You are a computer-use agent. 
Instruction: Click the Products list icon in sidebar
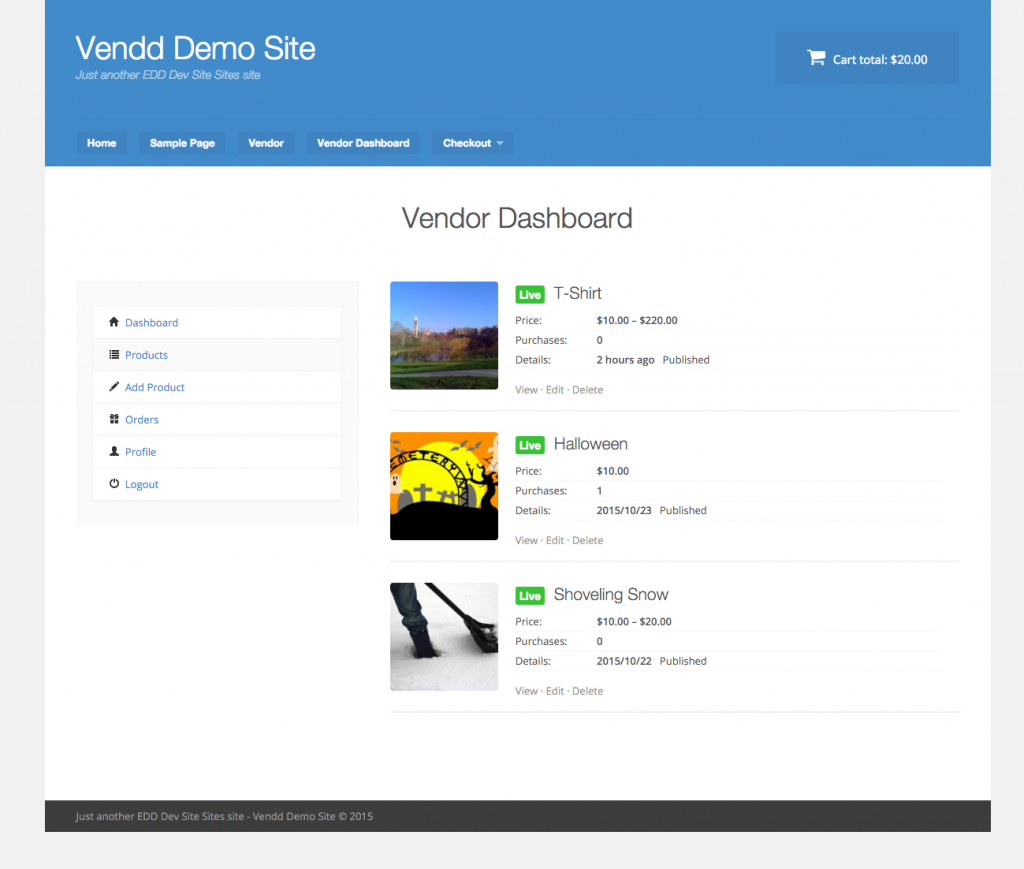[114, 355]
